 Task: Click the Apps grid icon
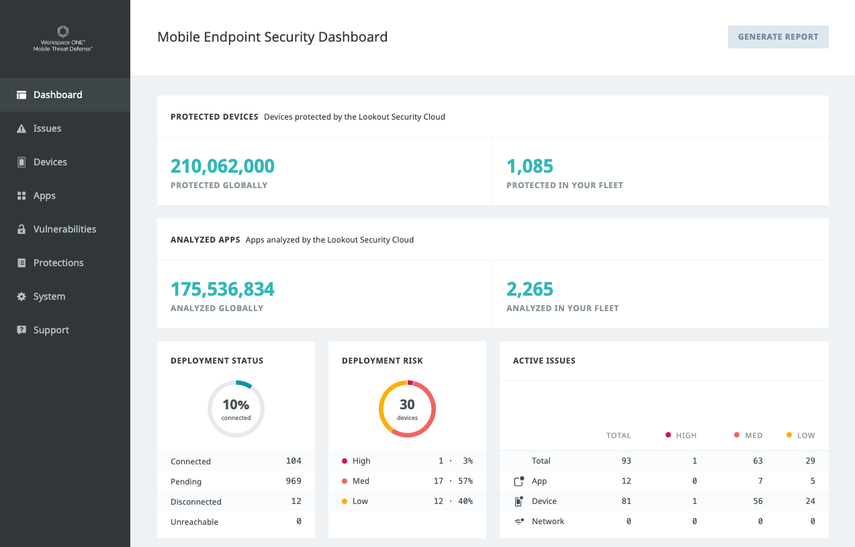click(x=21, y=196)
